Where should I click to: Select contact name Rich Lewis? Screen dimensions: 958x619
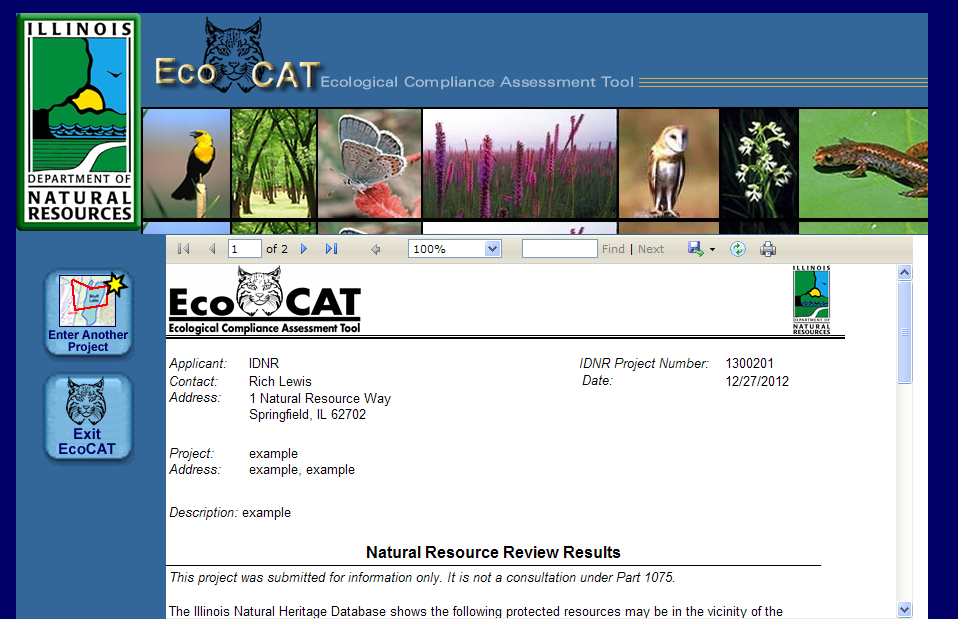pyautogui.click(x=280, y=381)
